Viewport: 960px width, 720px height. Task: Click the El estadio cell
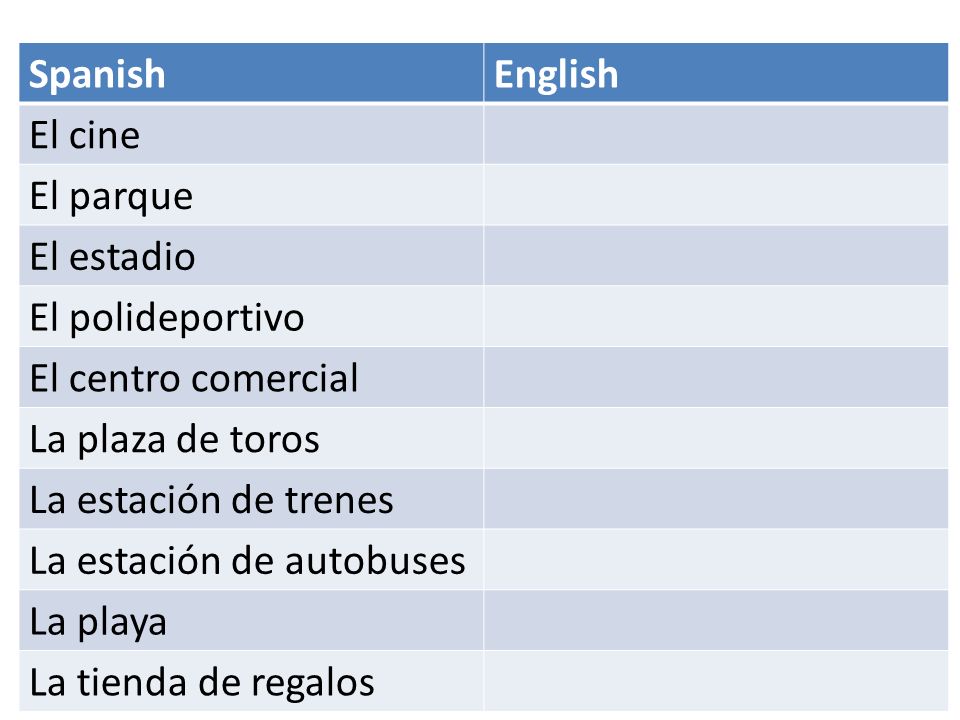251,256
